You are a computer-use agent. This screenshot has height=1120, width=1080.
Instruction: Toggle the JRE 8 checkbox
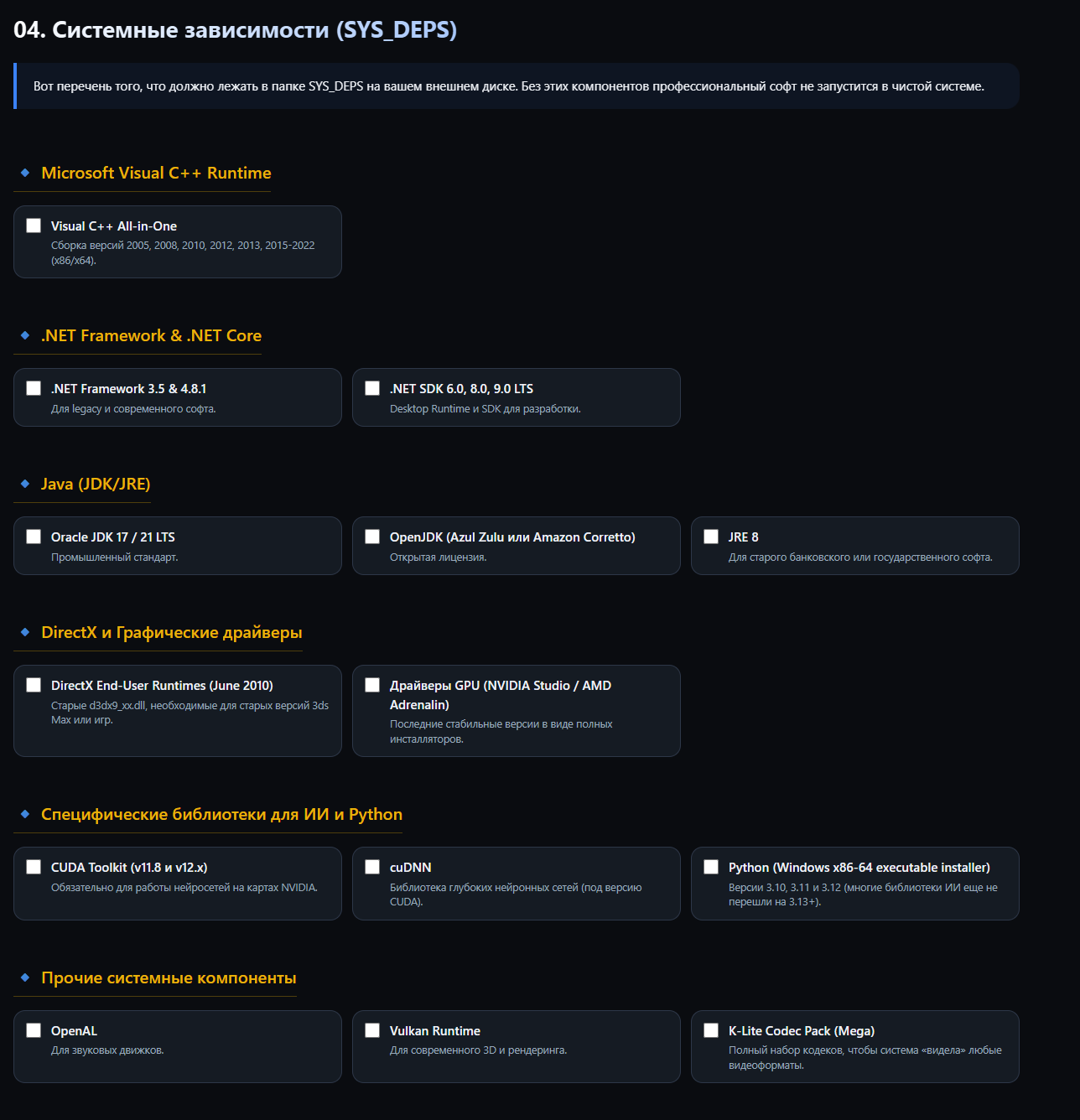711,537
